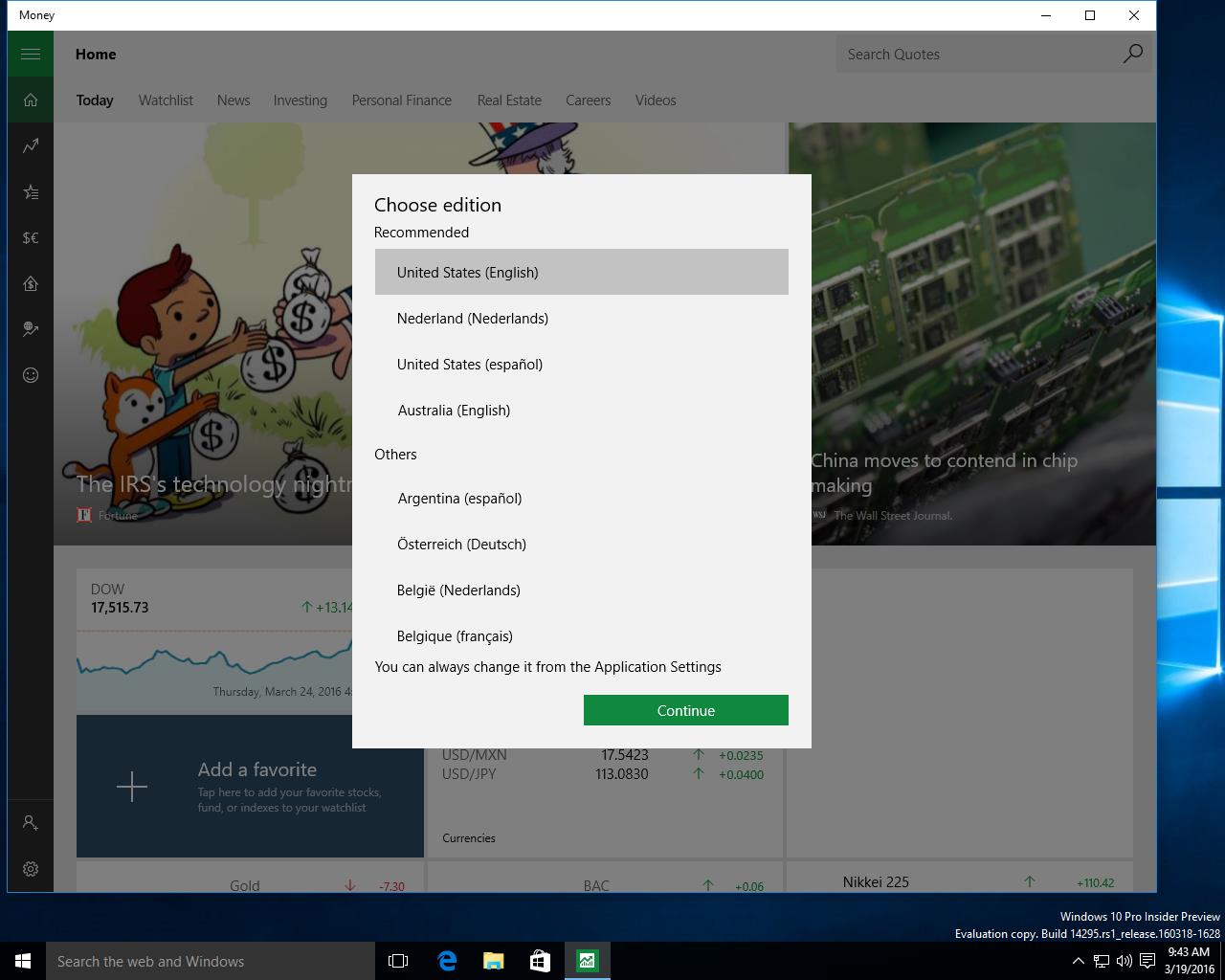Image resolution: width=1225 pixels, height=980 pixels.
Task: Click the Search Quotes magnifier icon
Action: (x=1132, y=54)
